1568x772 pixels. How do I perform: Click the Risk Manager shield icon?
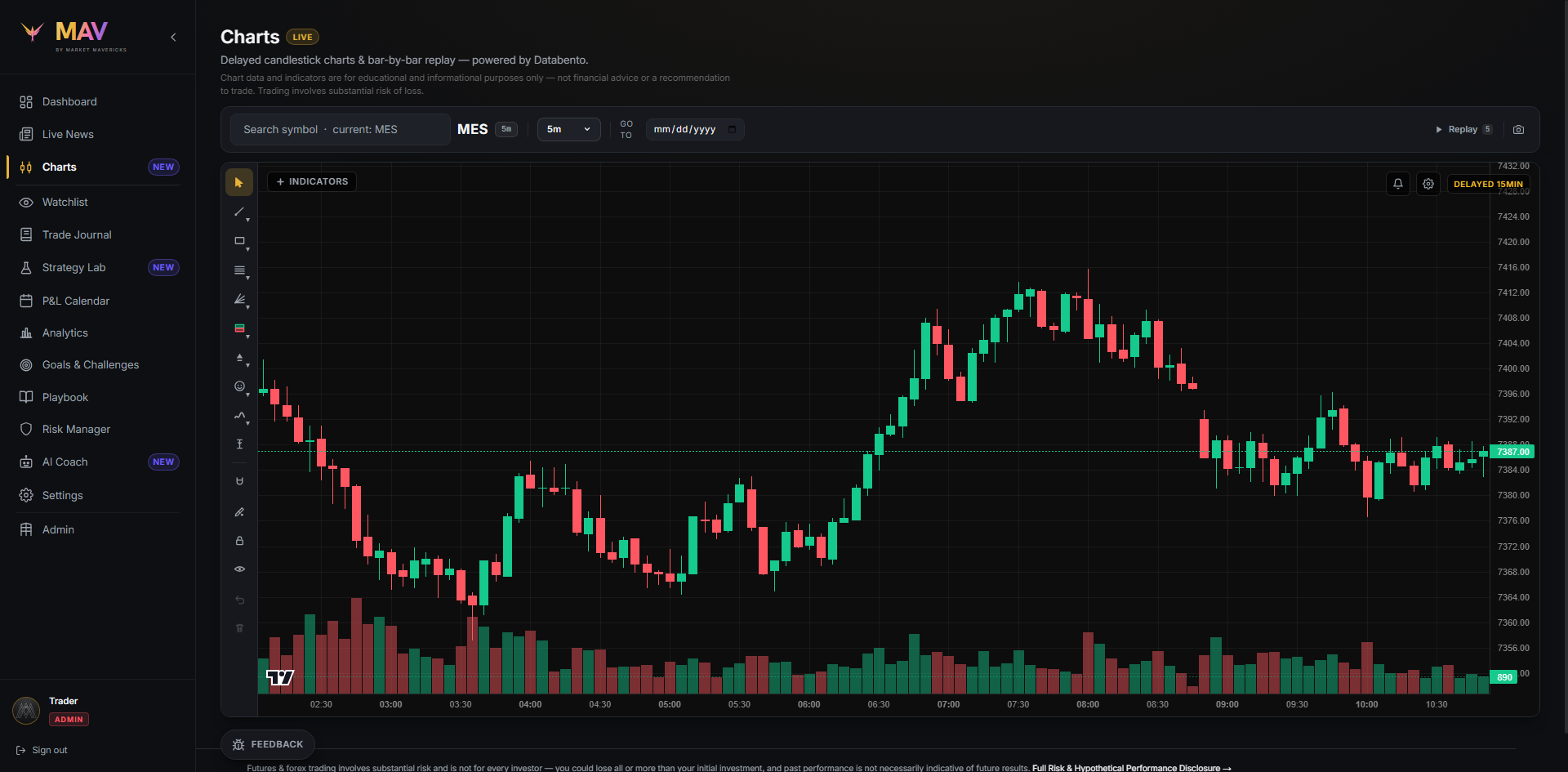26,429
